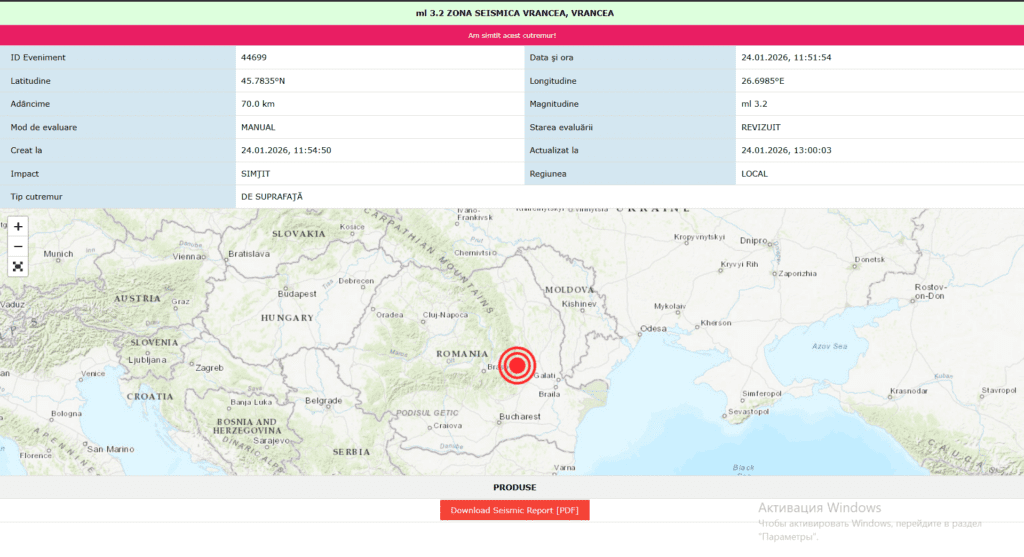Click the 'Am simțit acest cutremur!' banner

point(512,35)
